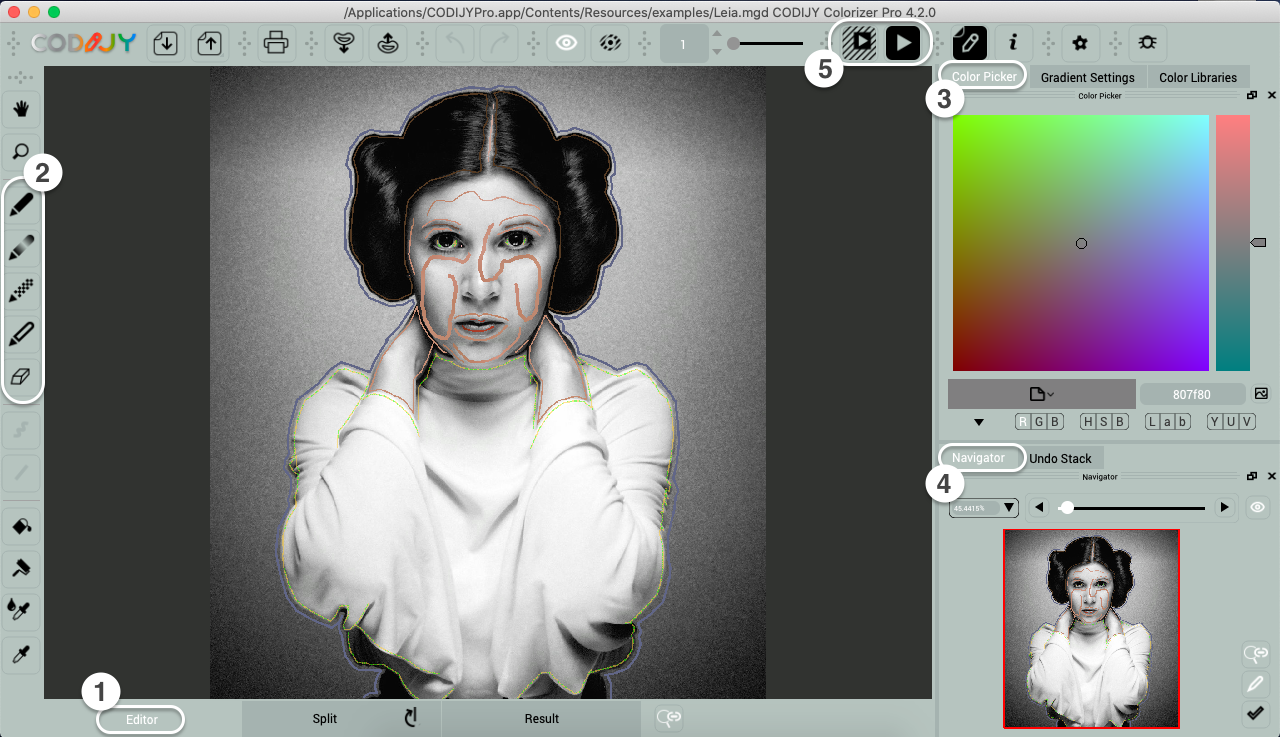Choose the Paint Bucket fill tool

click(x=20, y=525)
